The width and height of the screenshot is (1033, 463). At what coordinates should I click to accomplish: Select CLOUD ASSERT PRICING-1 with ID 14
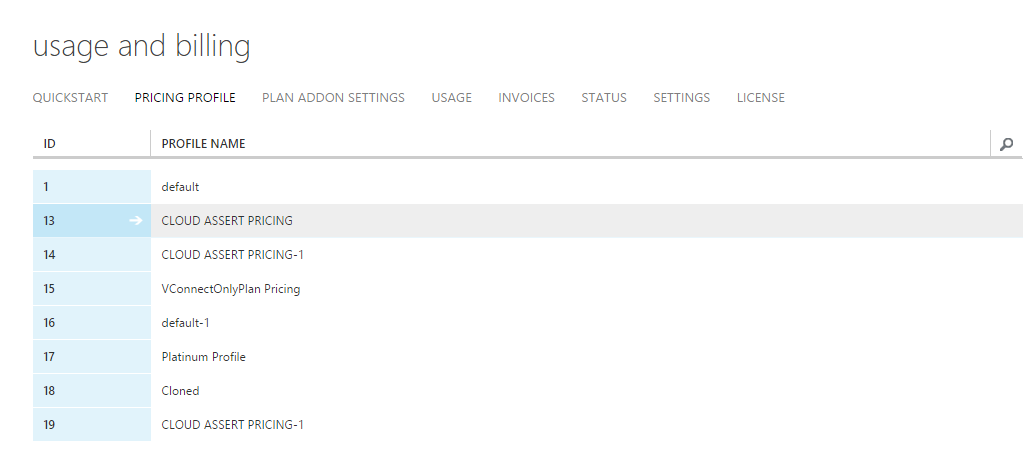[x=528, y=255]
